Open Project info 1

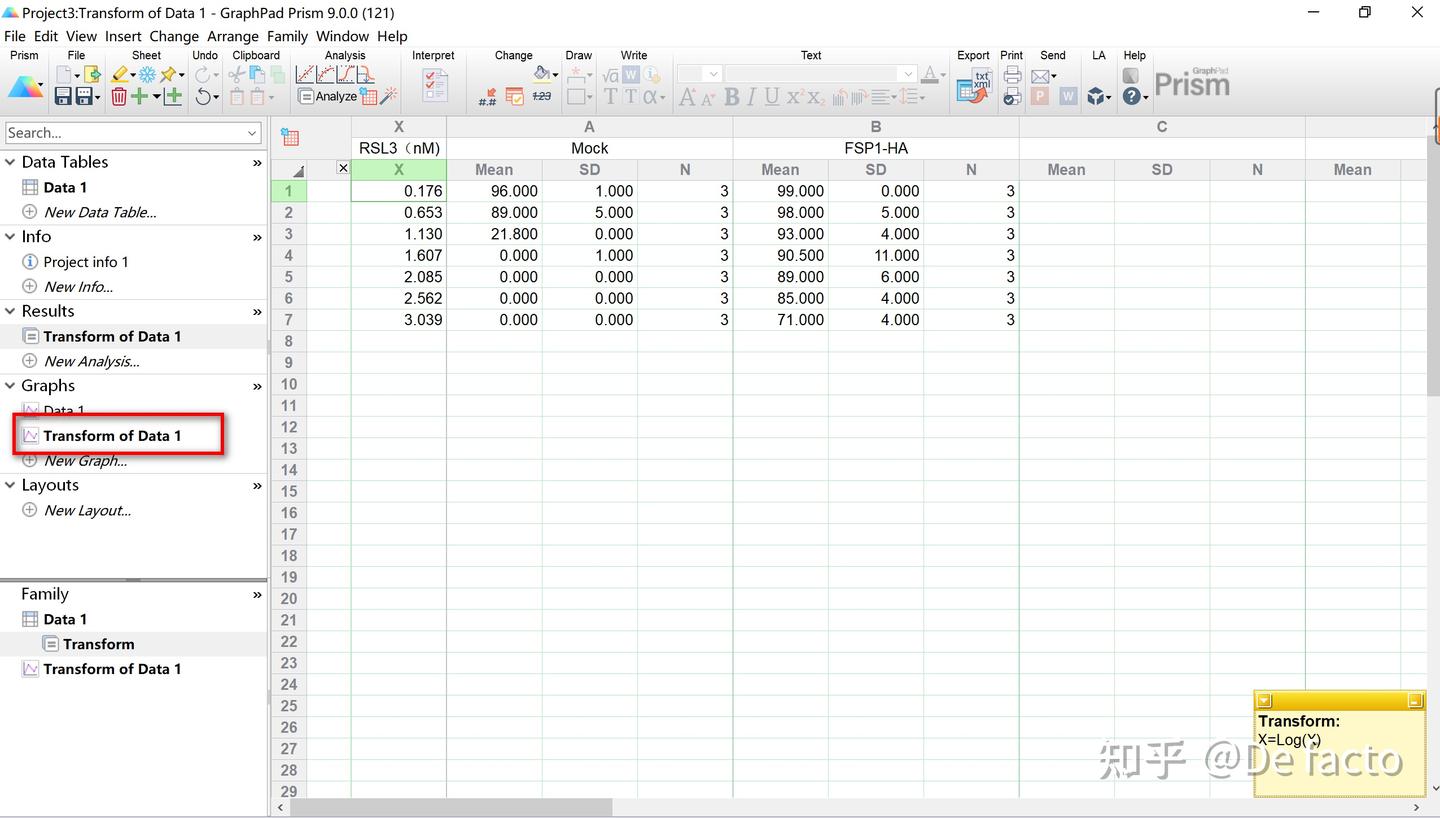[86, 262]
